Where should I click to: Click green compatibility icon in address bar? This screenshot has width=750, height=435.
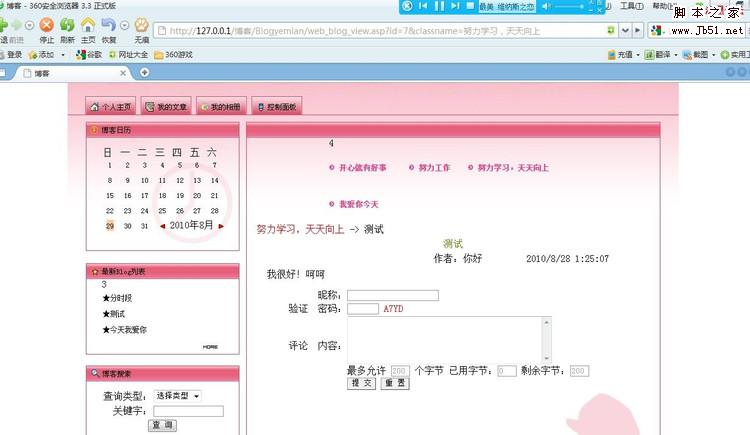611,31
